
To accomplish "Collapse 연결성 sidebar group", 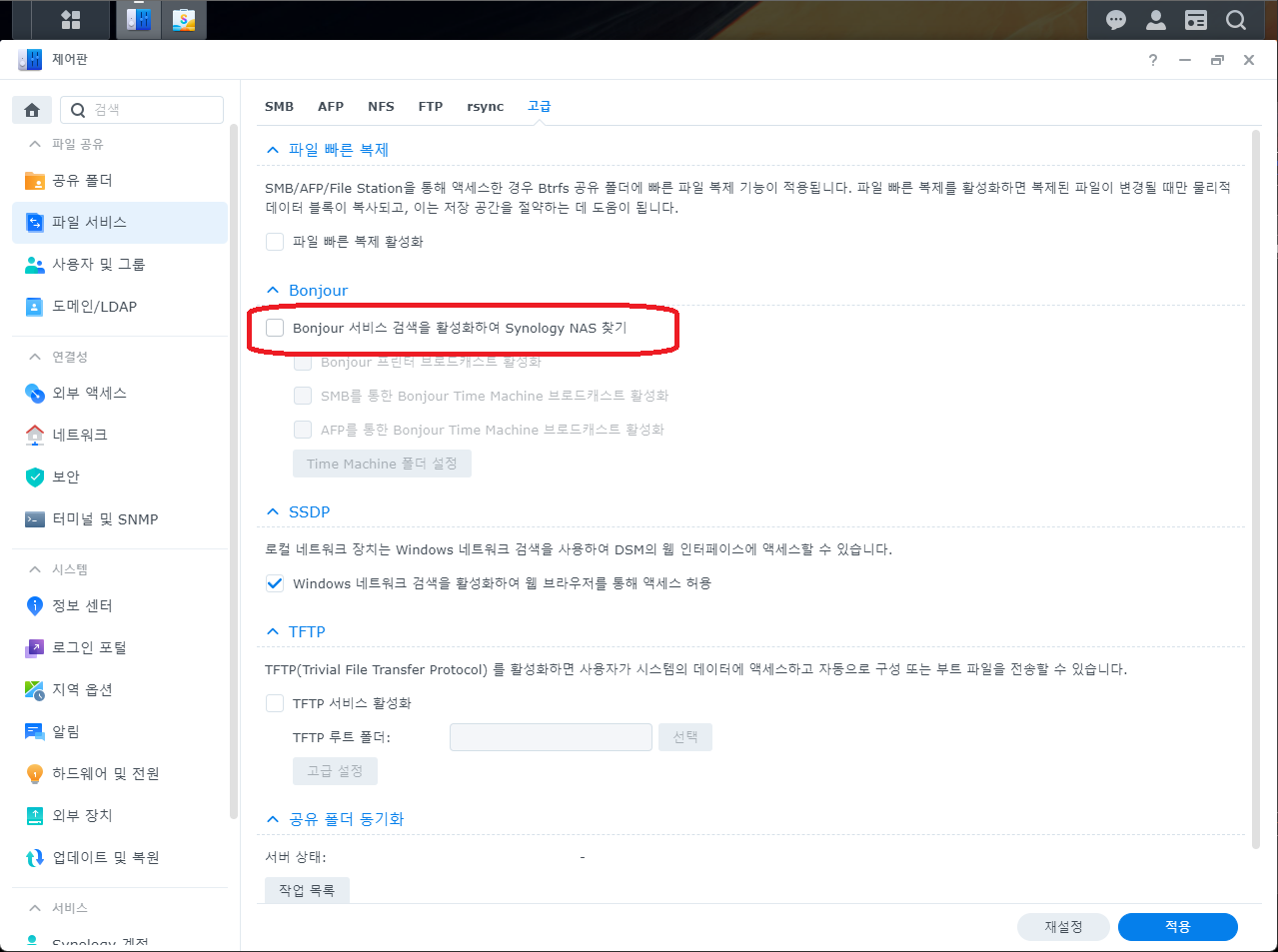I will click(x=35, y=357).
